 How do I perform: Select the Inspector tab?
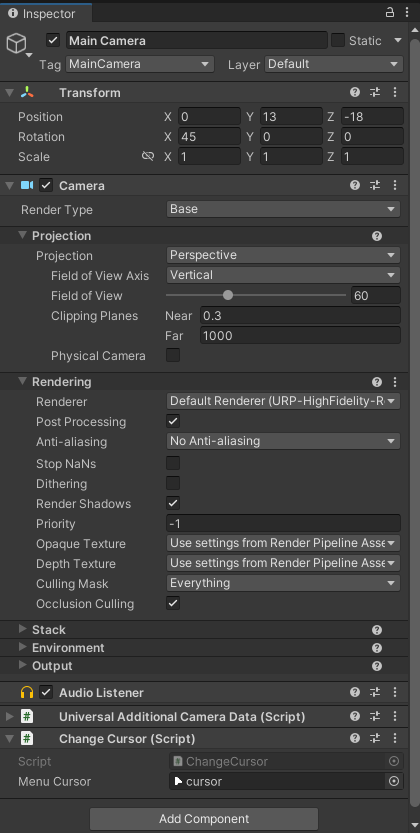click(46, 13)
